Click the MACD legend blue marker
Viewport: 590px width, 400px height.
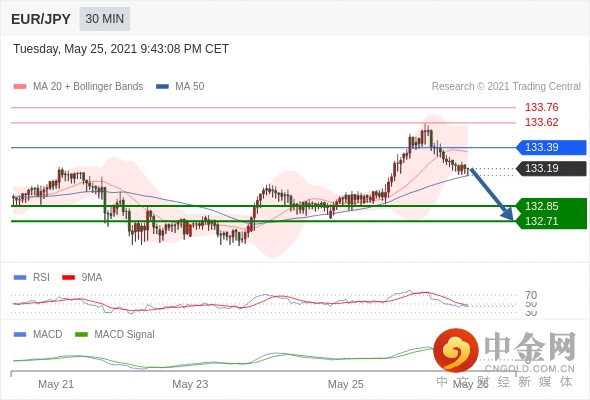pos(20,334)
